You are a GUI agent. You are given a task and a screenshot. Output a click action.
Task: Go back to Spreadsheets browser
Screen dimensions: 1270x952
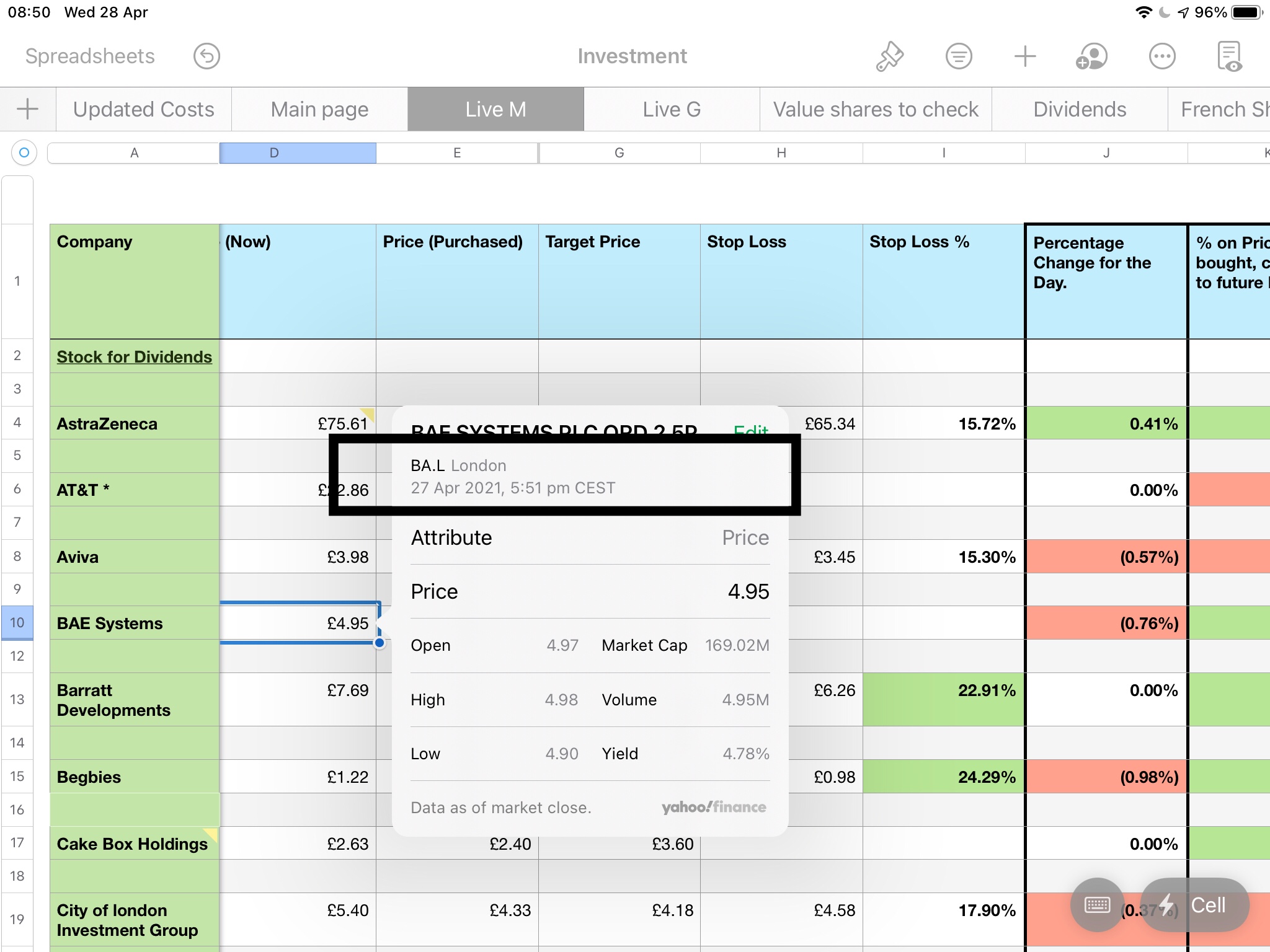click(x=90, y=56)
